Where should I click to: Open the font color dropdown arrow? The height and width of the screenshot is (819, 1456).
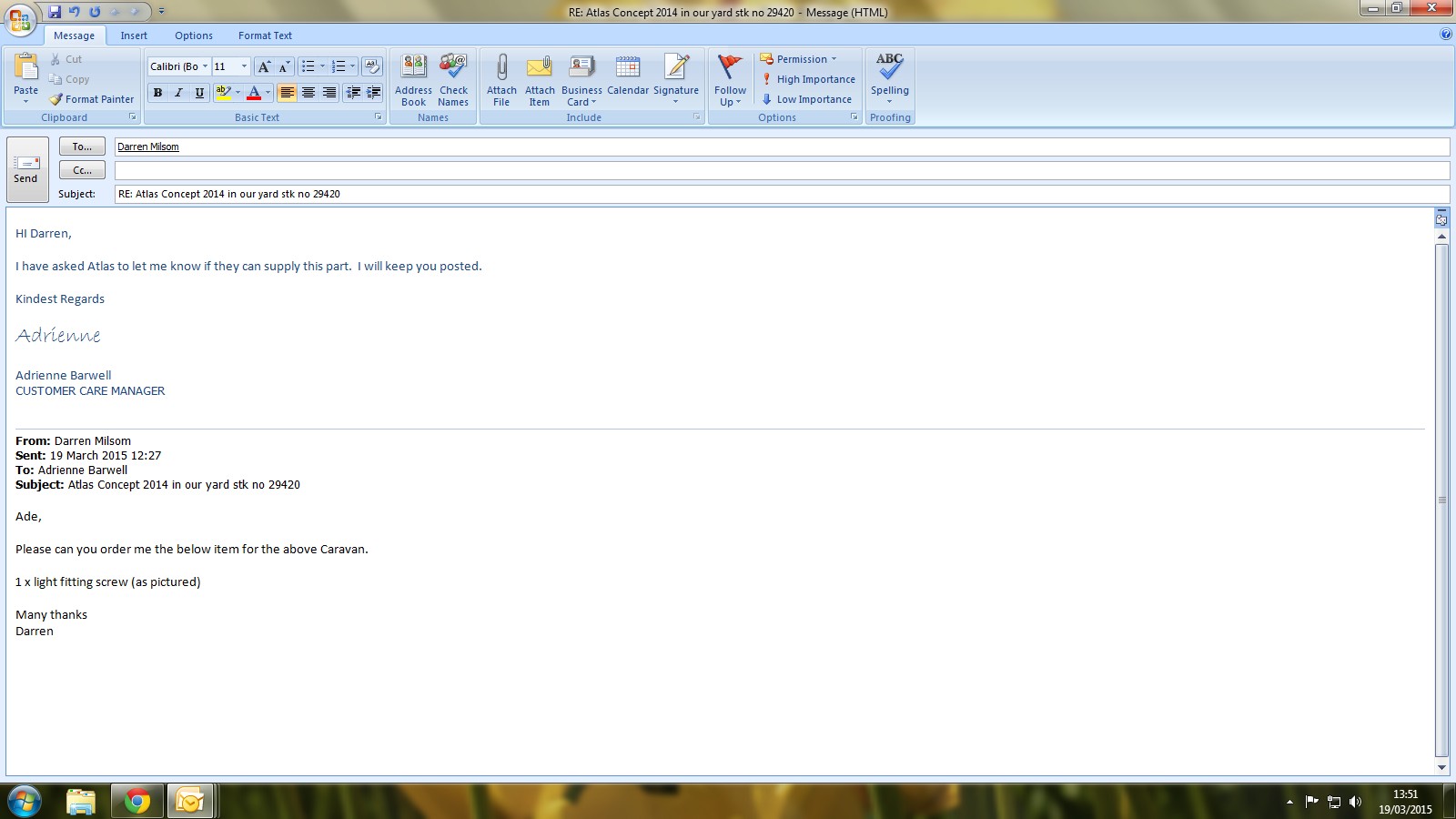point(268,93)
